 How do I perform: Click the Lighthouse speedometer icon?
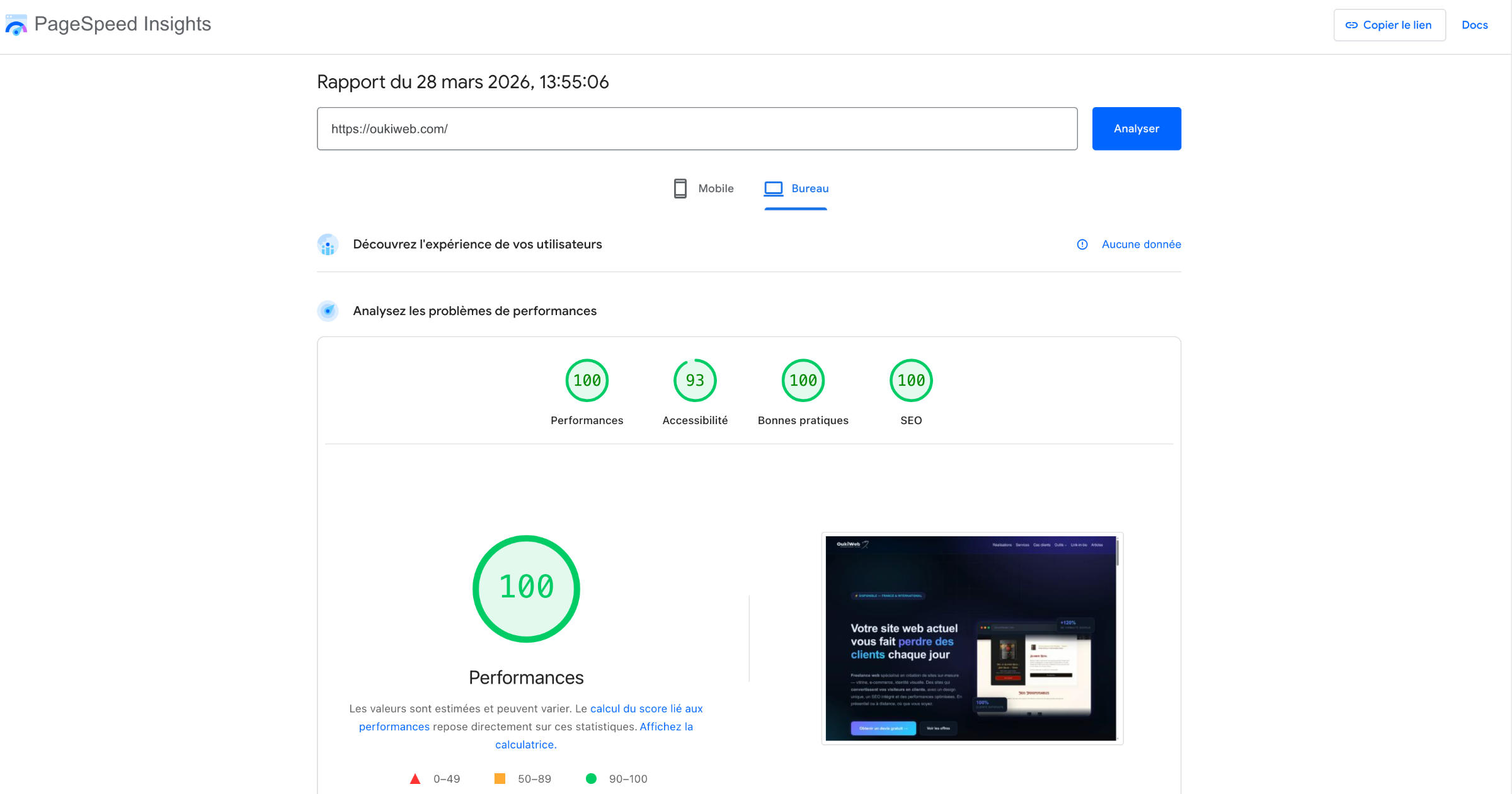pyautogui.click(x=328, y=311)
